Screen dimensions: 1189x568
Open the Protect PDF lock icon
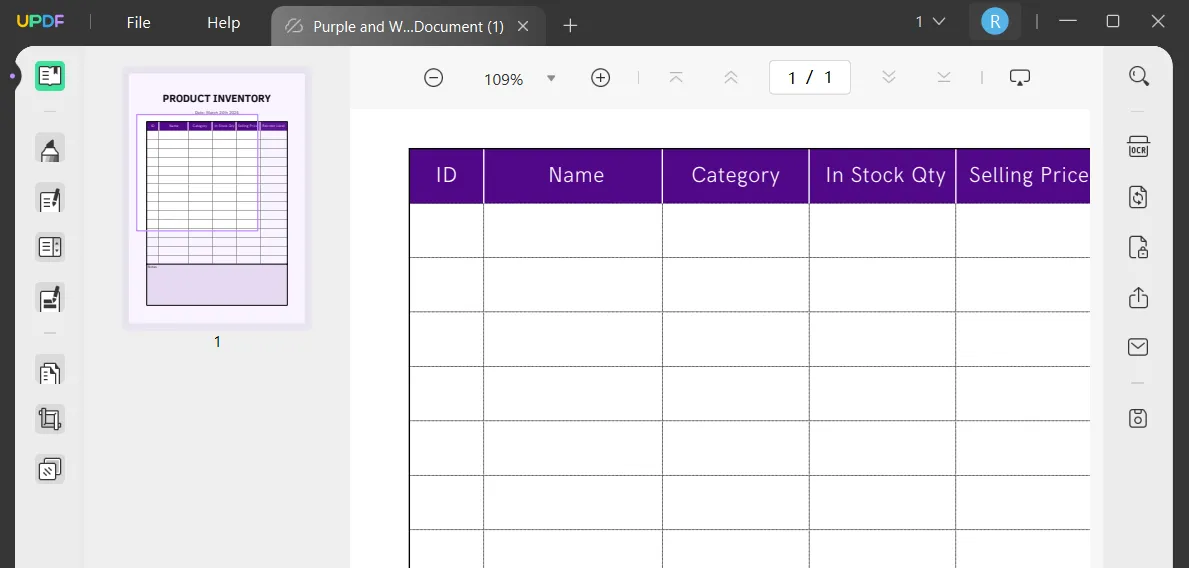[1138, 247]
